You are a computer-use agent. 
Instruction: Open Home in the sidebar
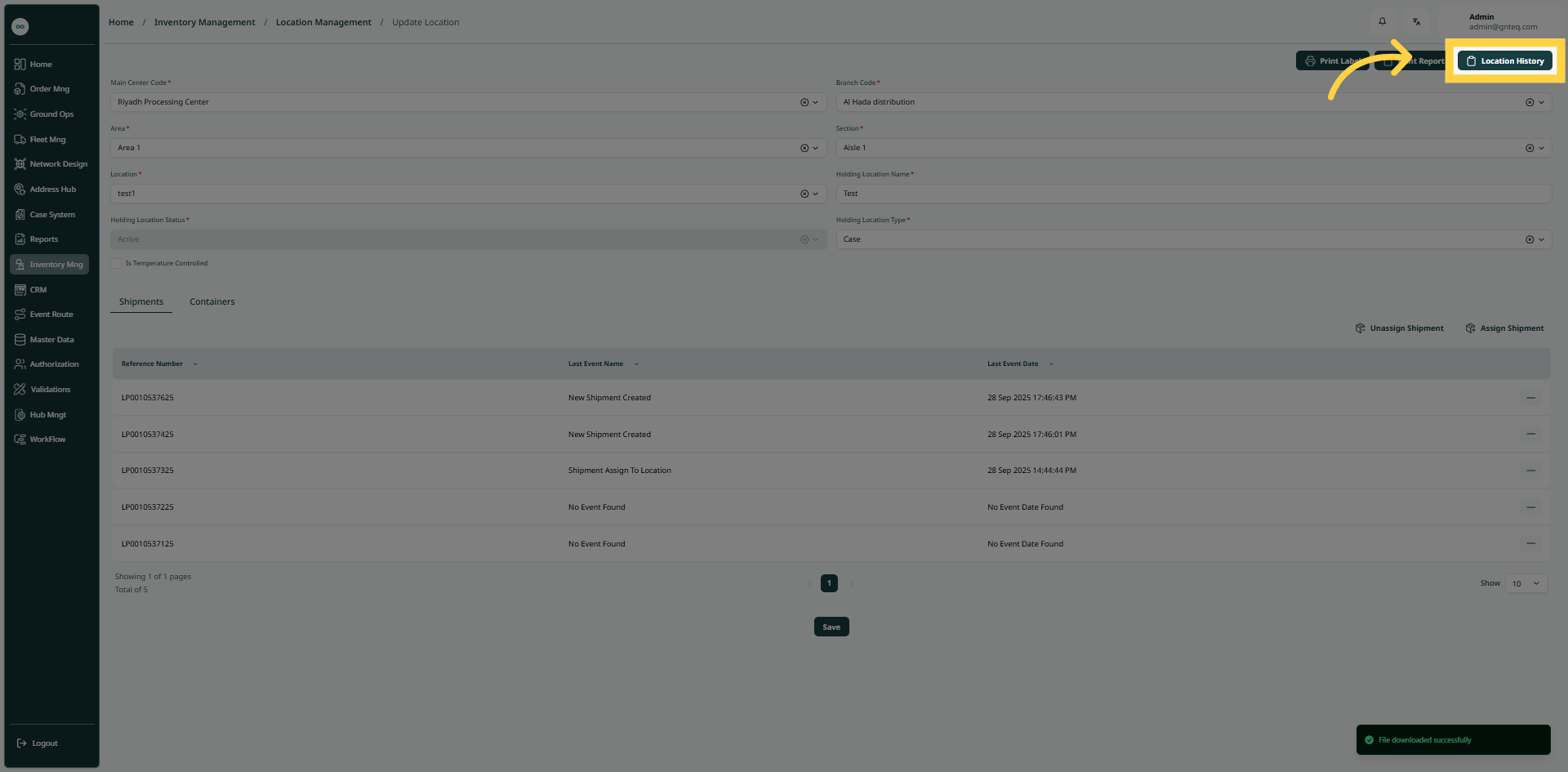[x=33, y=65]
